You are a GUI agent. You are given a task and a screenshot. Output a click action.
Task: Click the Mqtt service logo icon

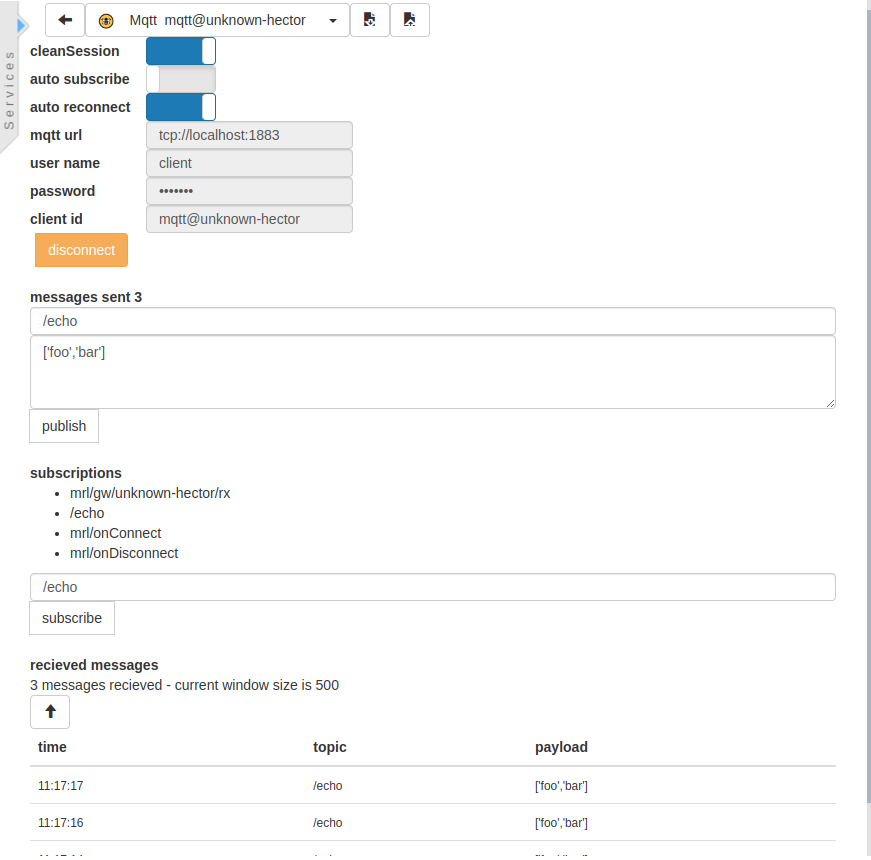tap(106, 21)
